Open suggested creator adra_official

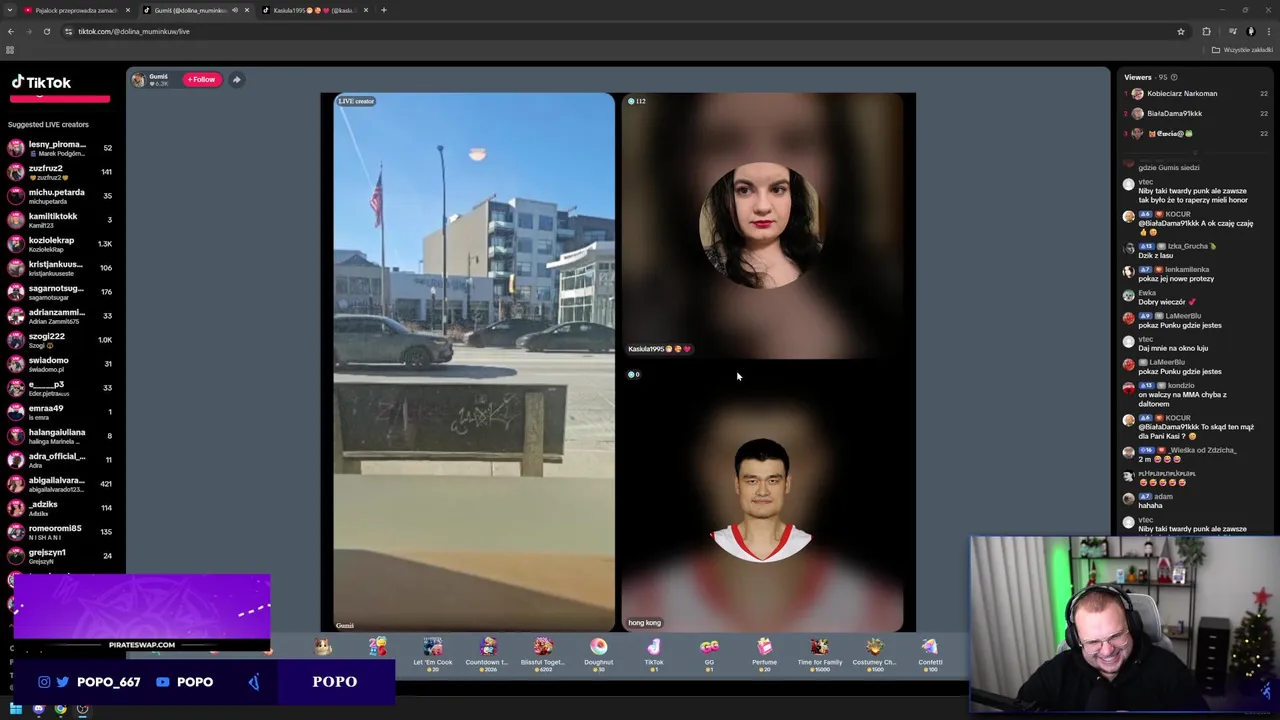(60, 460)
